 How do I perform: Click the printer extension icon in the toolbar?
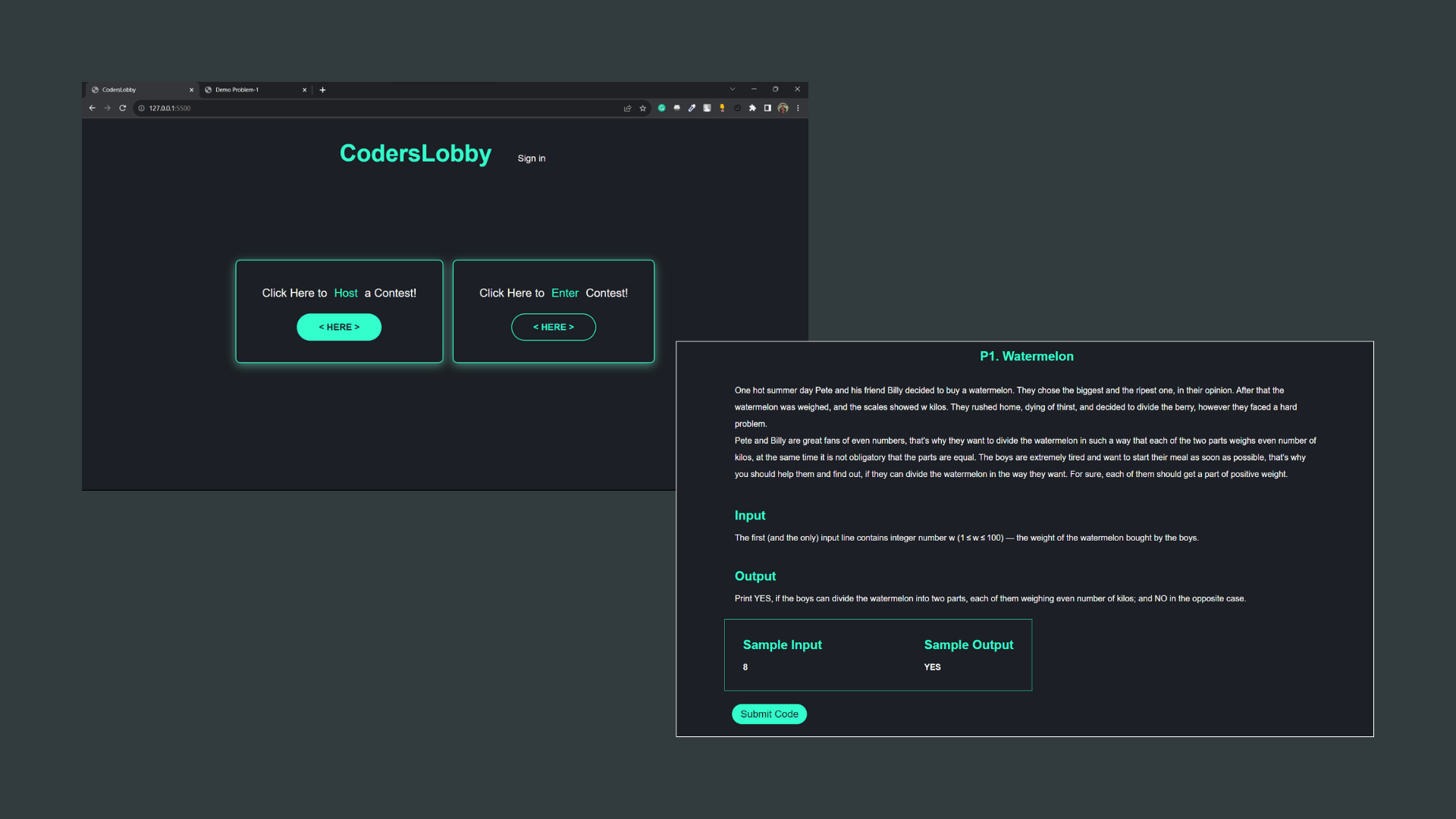[677, 108]
